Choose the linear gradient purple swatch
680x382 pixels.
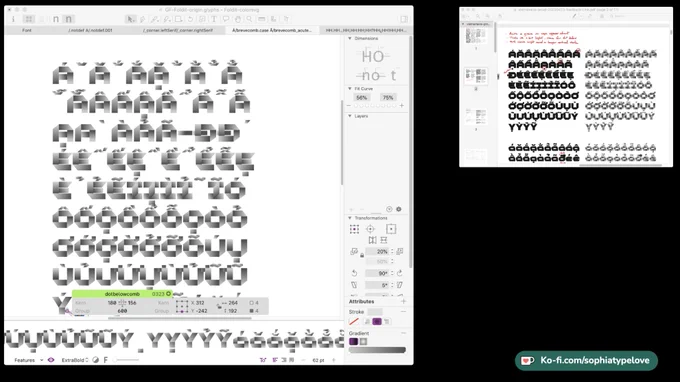tap(353, 342)
